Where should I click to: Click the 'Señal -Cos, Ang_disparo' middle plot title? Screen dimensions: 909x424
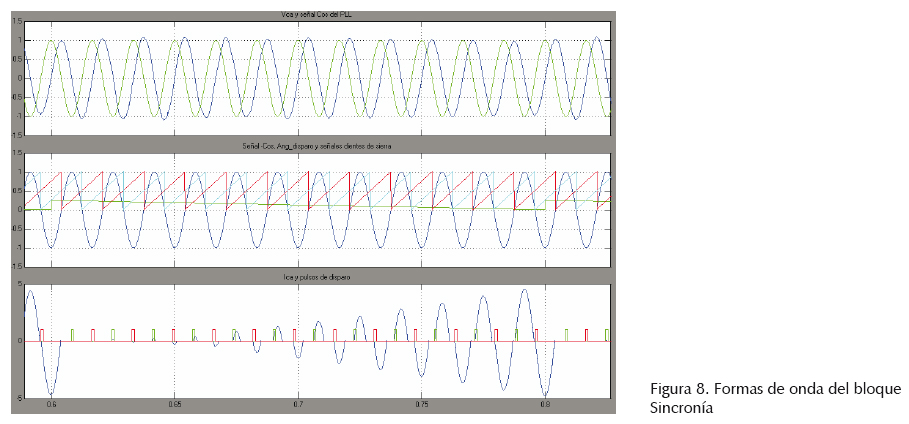(317, 147)
